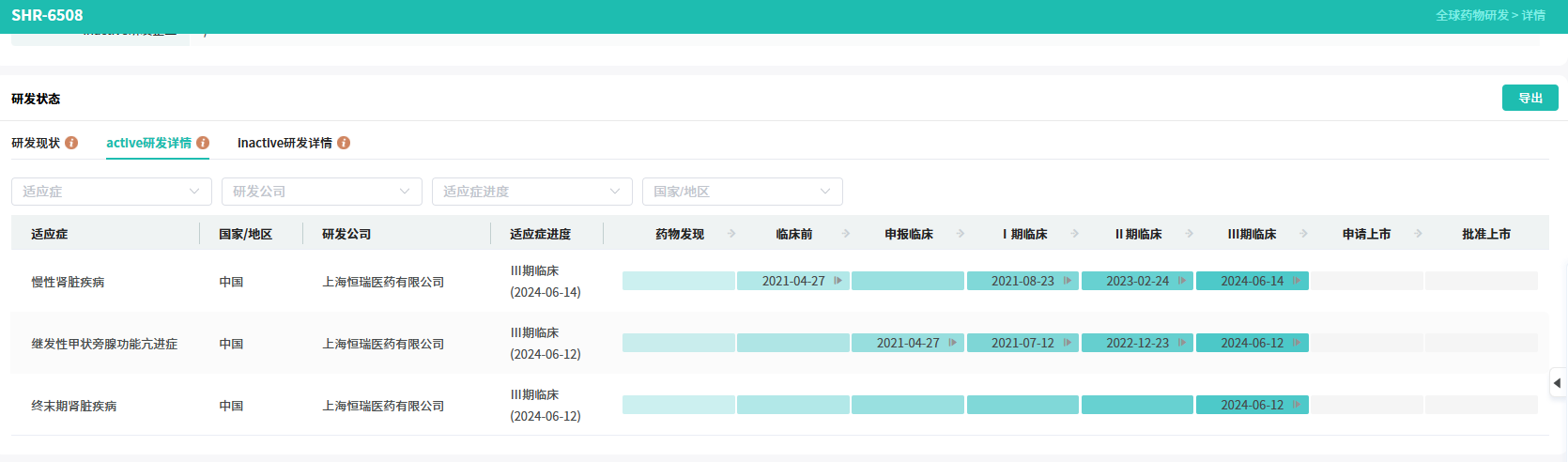Click arrow icon next to 2023-02-24 date
The image size is (1568, 462).
1182,281
